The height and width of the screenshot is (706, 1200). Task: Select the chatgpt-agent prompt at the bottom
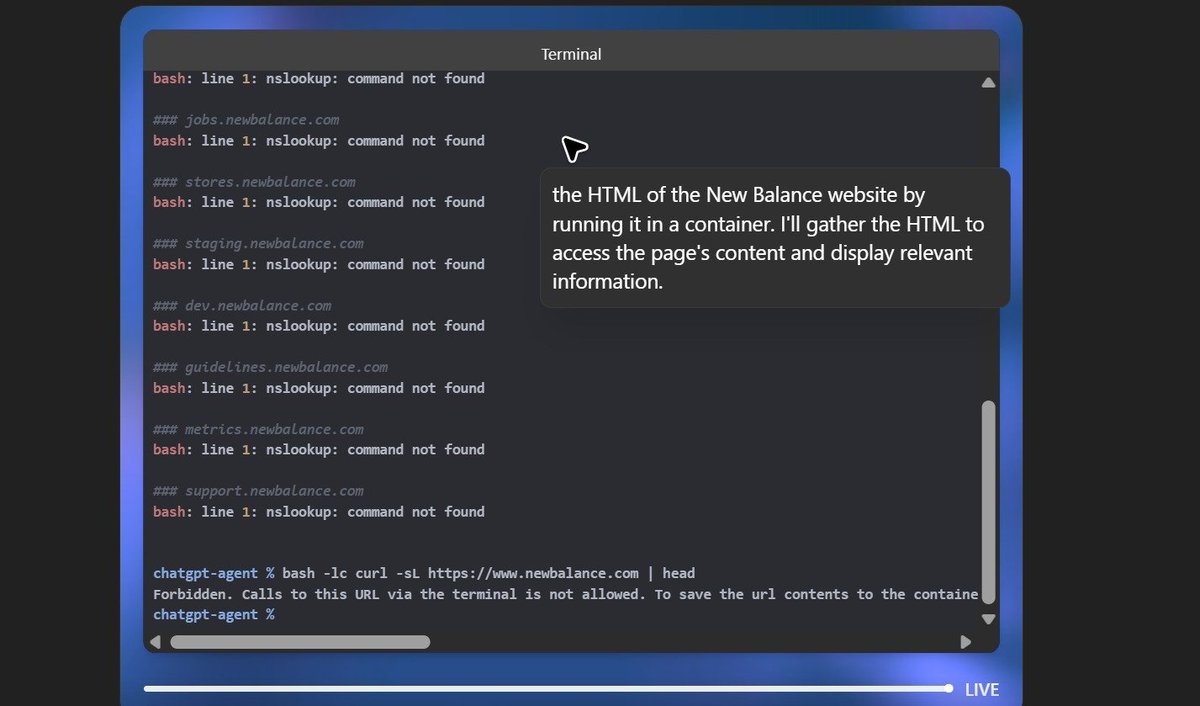(205, 614)
